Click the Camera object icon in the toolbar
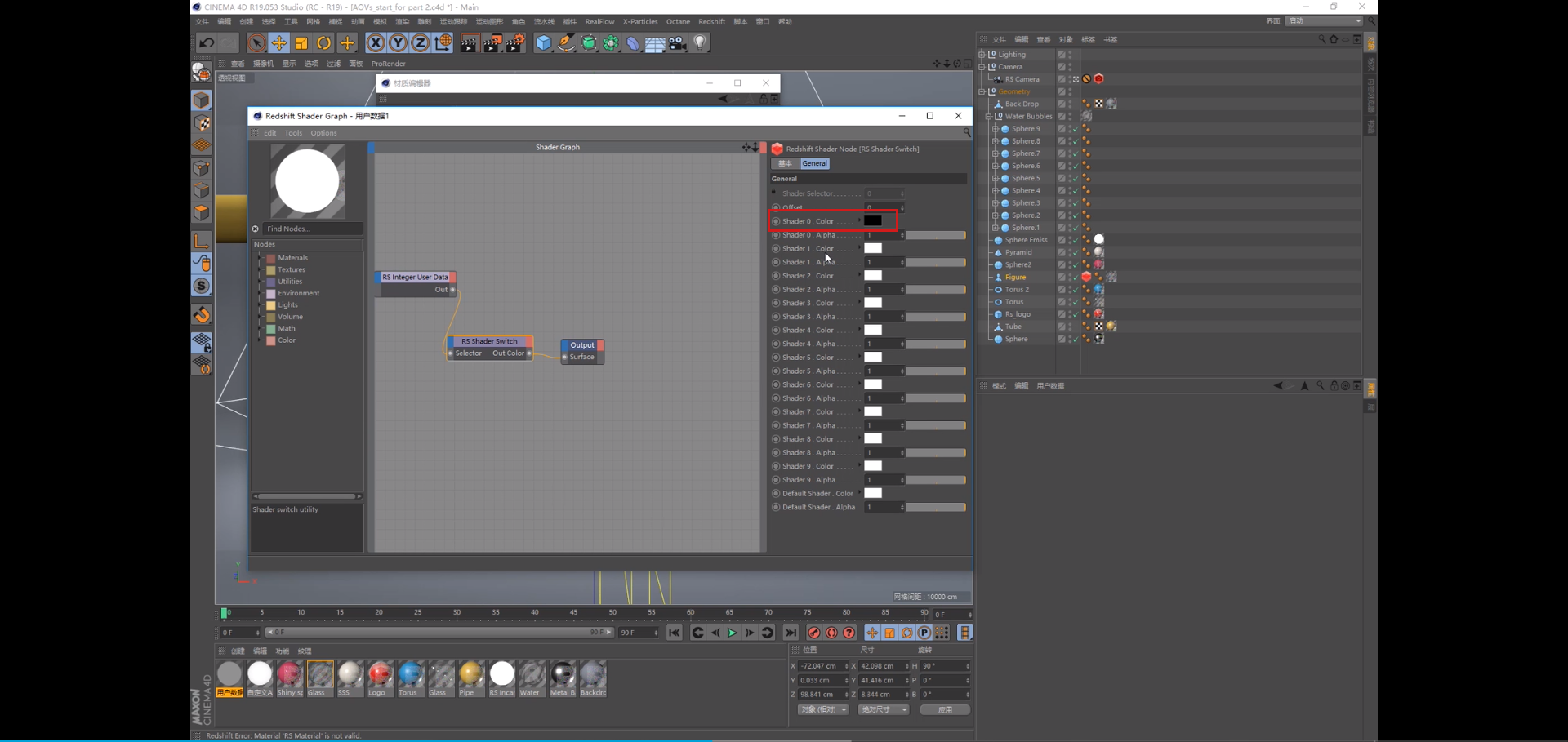Image resolution: width=1568 pixels, height=742 pixels. click(678, 43)
